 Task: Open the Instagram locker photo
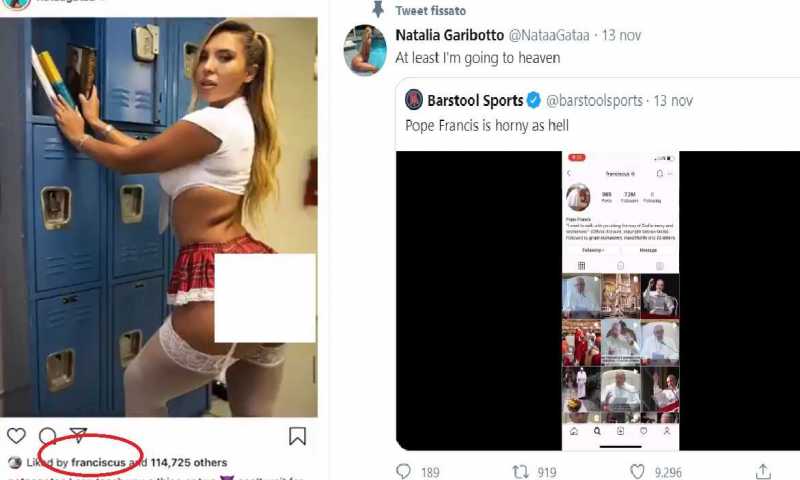click(x=159, y=217)
